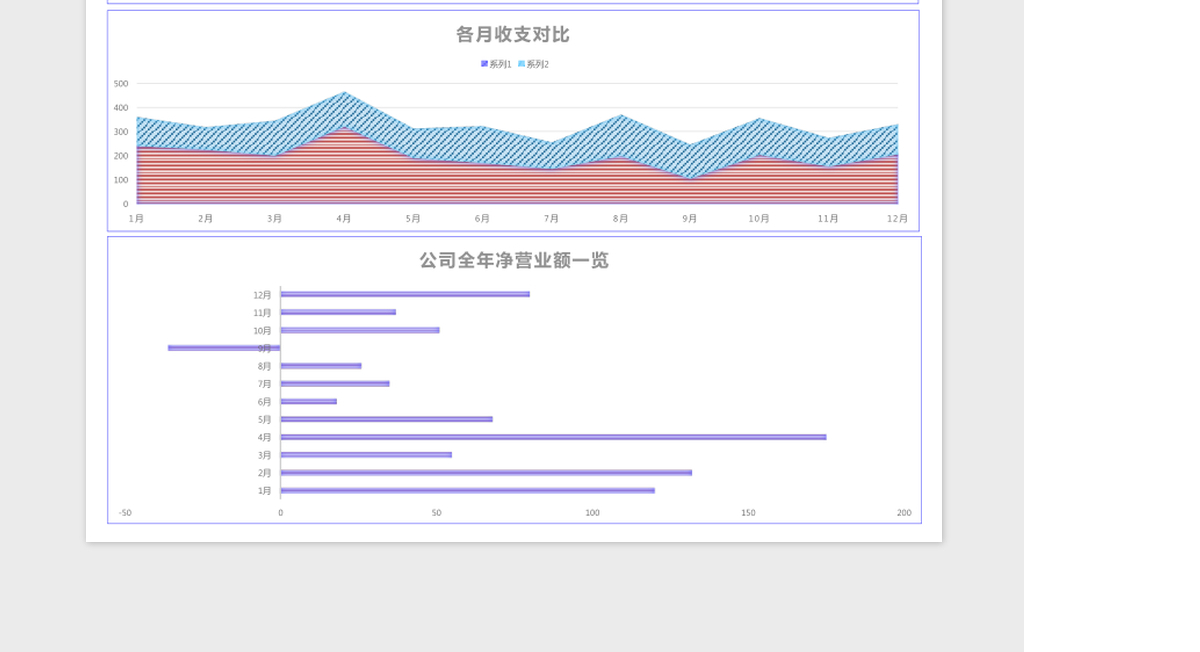Click the 300 value on the area chart axis

click(x=121, y=132)
